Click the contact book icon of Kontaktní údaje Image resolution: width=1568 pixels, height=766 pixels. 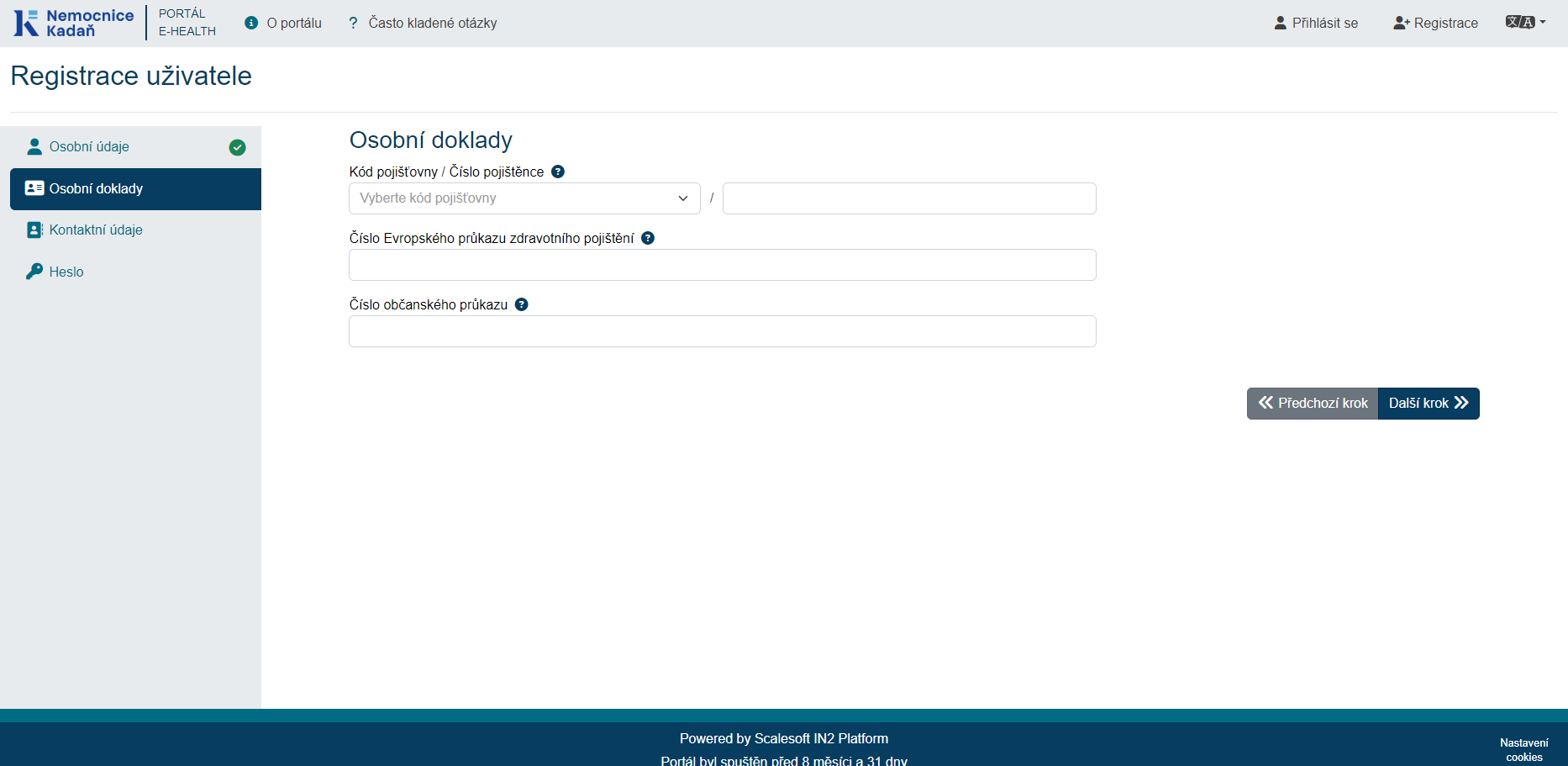34,230
